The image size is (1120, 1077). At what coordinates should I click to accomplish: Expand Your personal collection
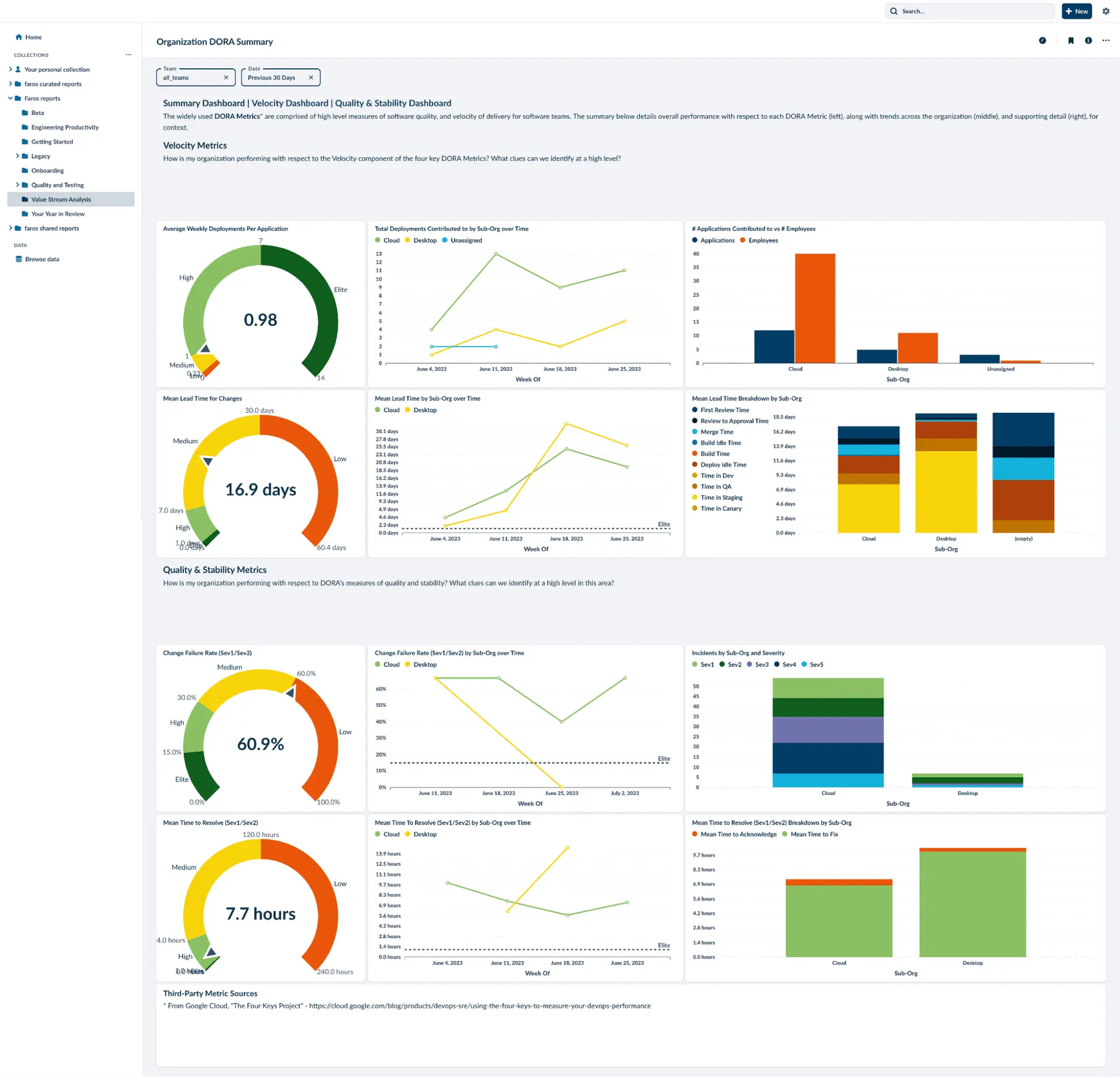(10, 69)
